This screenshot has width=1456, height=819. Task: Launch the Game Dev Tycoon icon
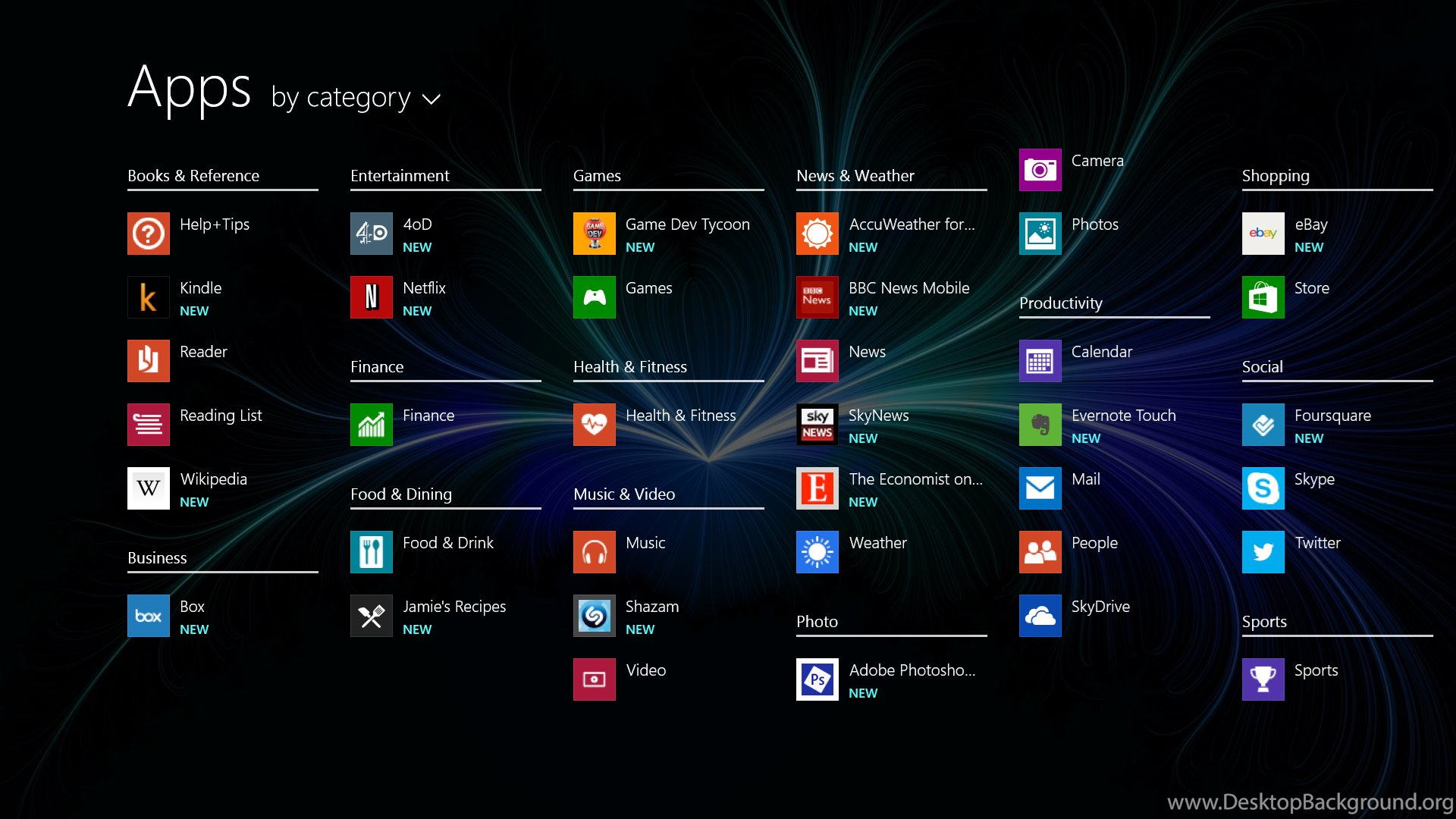click(x=595, y=234)
